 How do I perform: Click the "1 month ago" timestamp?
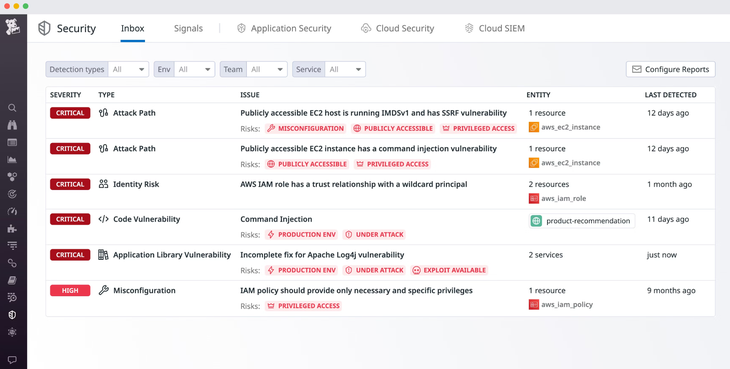(669, 184)
